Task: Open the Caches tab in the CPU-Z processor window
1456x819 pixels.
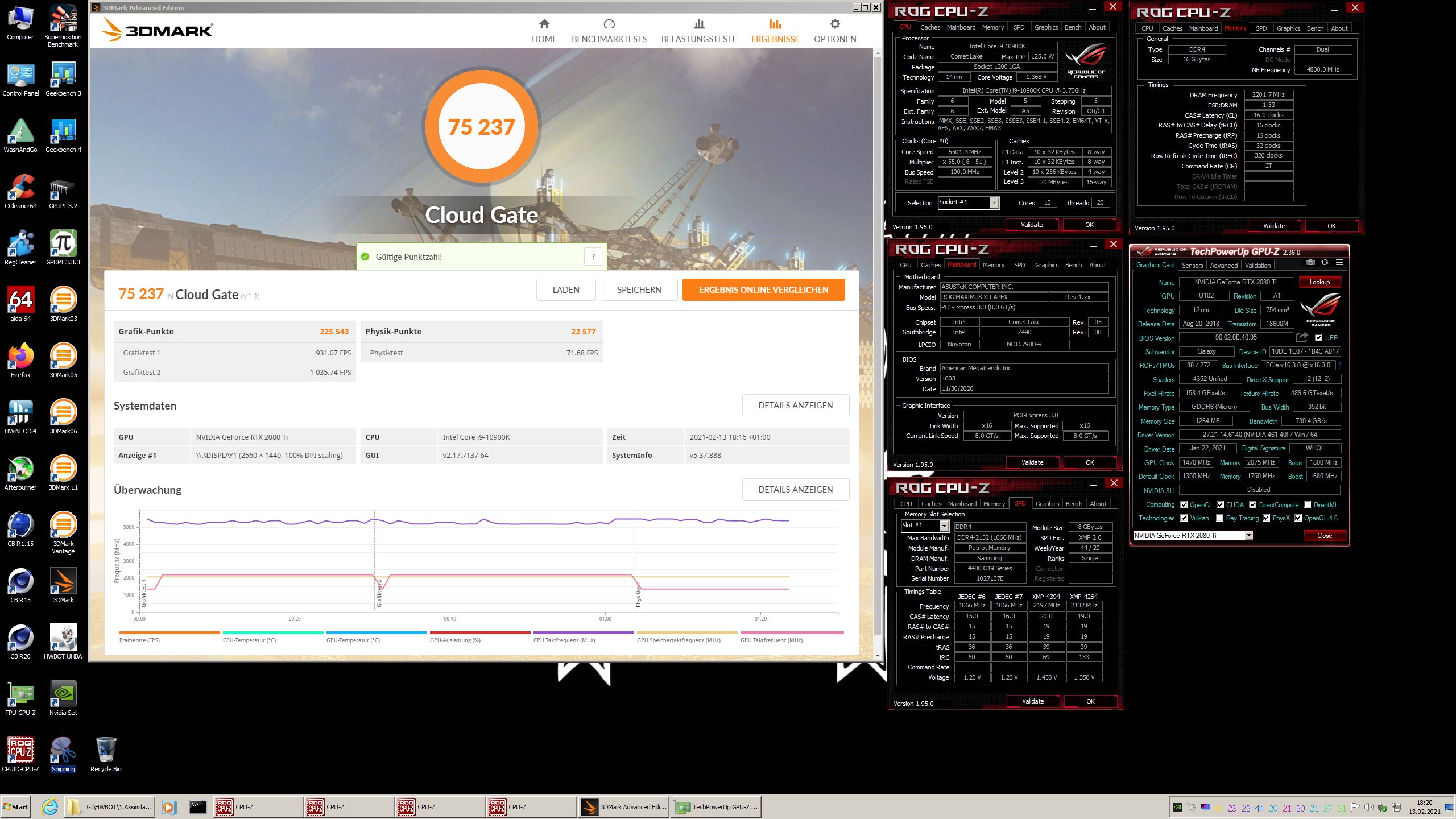Action: (930, 27)
